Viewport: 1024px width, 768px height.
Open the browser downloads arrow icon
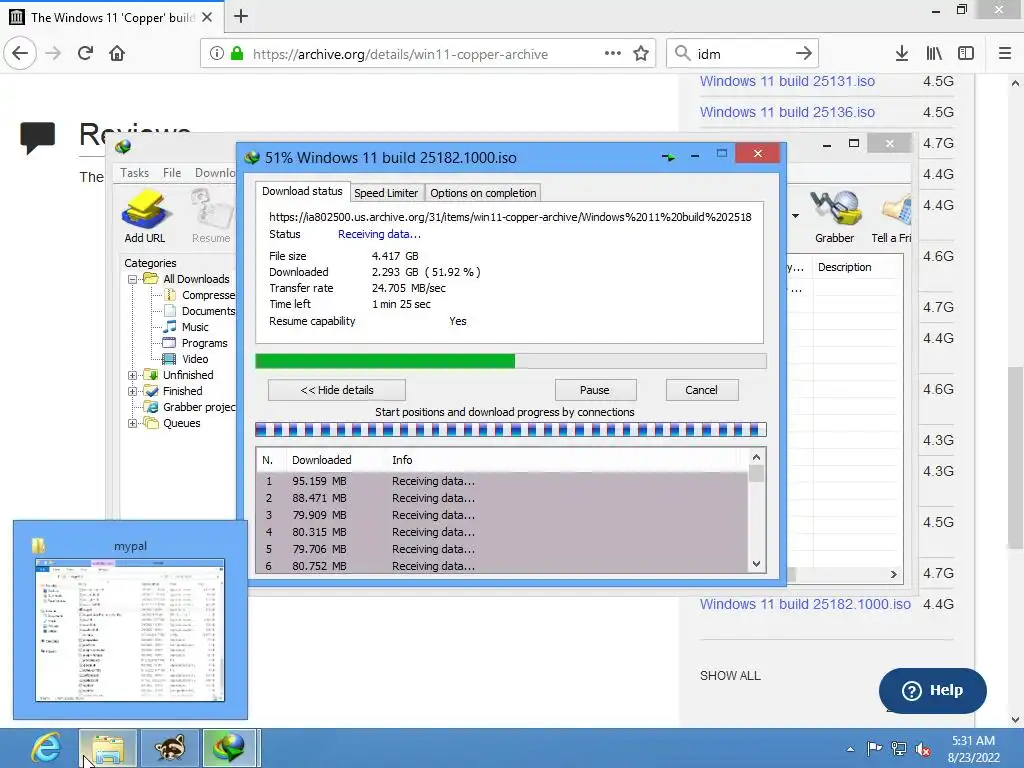901,54
